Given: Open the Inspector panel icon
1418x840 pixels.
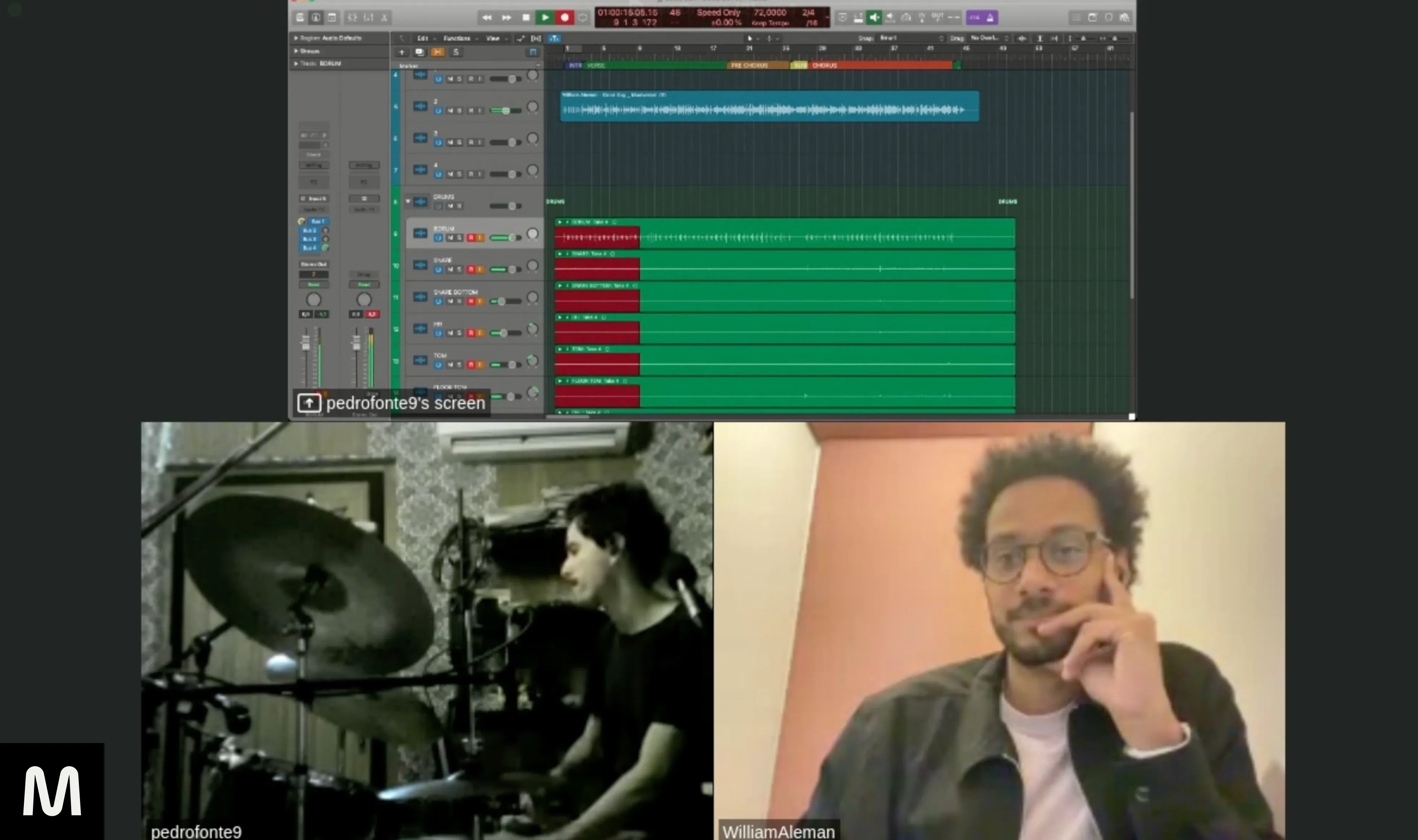Looking at the screenshot, I should point(316,18).
